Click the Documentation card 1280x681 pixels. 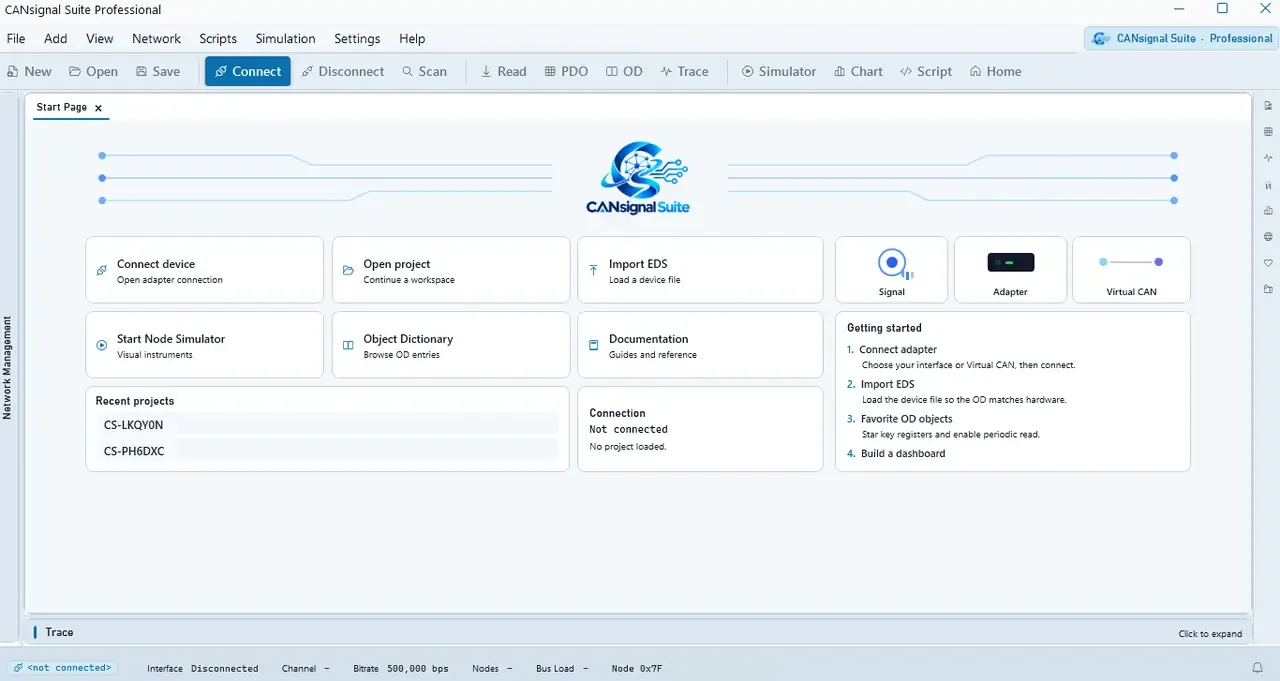700,345
